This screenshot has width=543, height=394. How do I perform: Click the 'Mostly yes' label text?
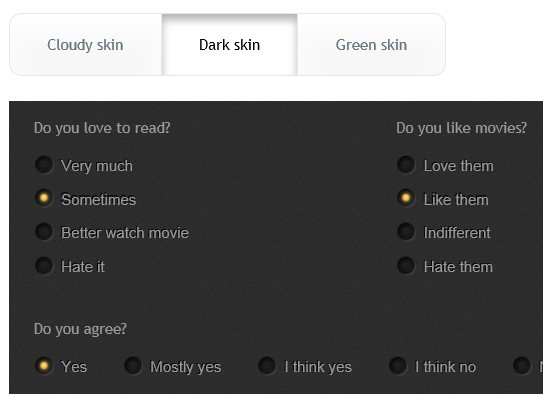pyautogui.click(x=185, y=367)
